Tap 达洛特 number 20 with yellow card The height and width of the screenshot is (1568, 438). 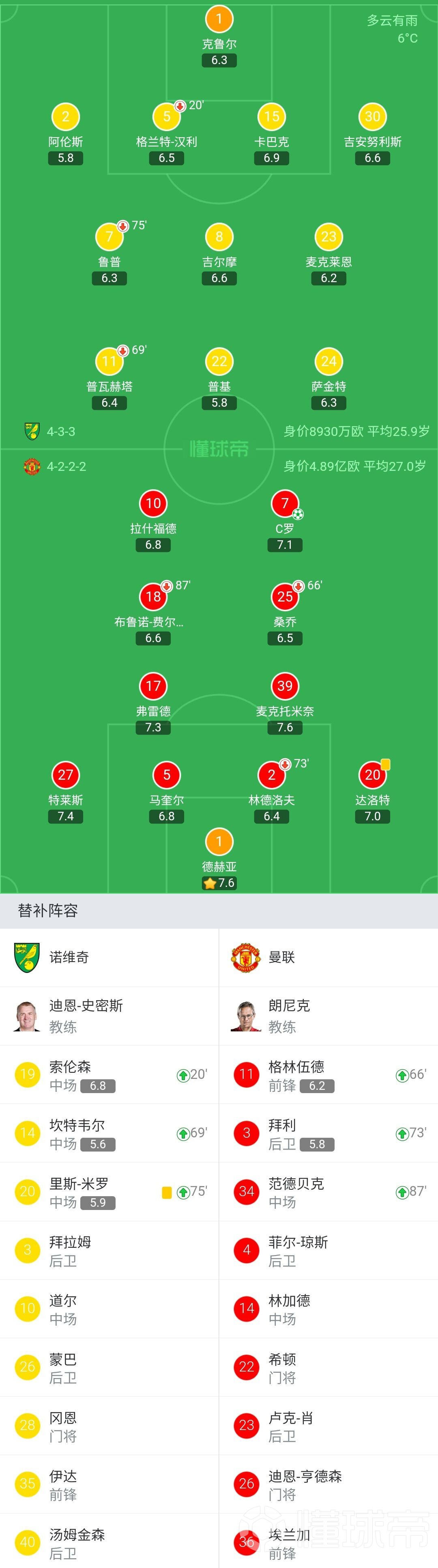[372, 775]
